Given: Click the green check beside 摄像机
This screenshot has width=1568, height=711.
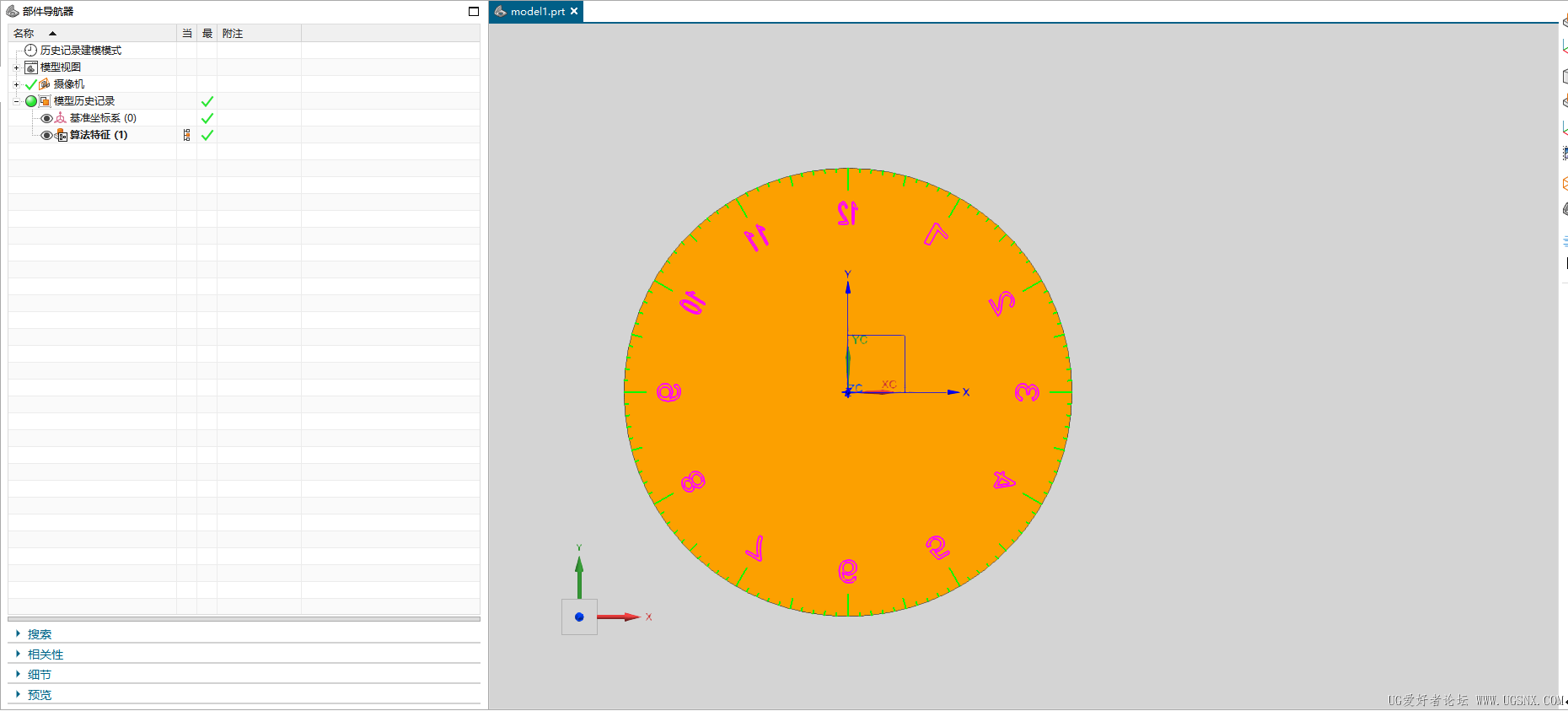Looking at the screenshot, I should [x=31, y=84].
